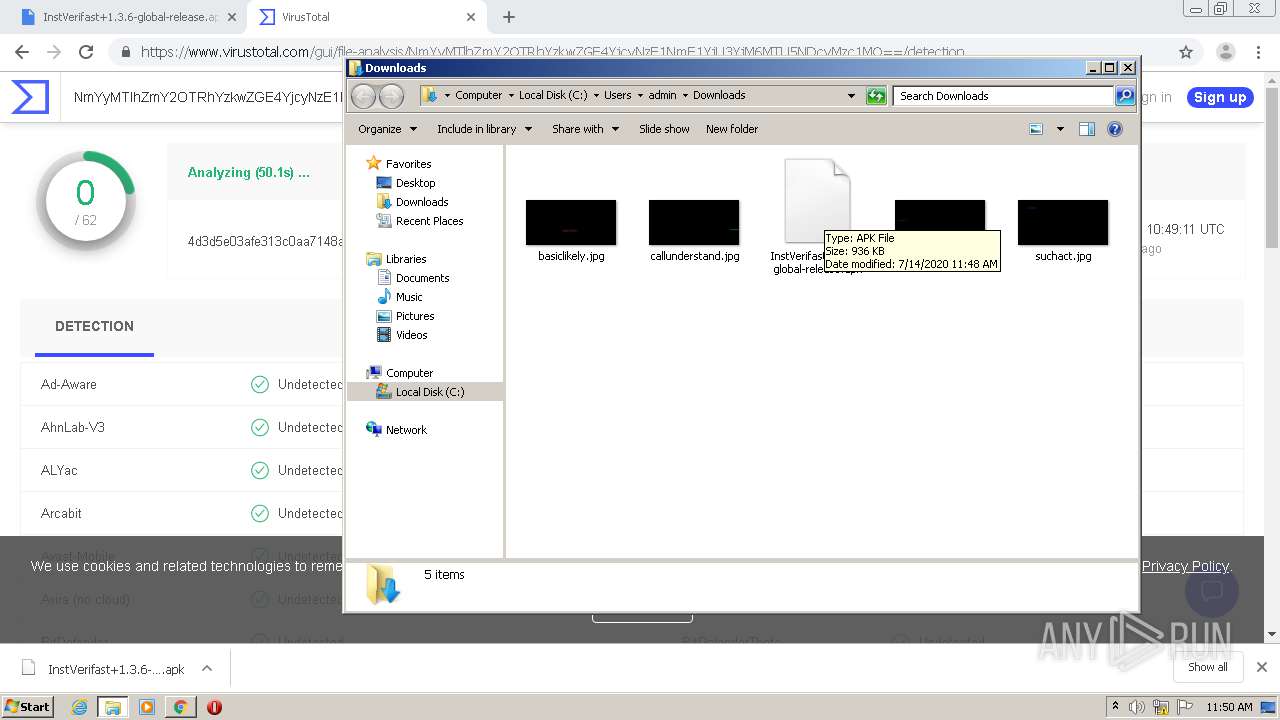
Task: Select Recent Places in the sidebar
Action: (429, 221)
